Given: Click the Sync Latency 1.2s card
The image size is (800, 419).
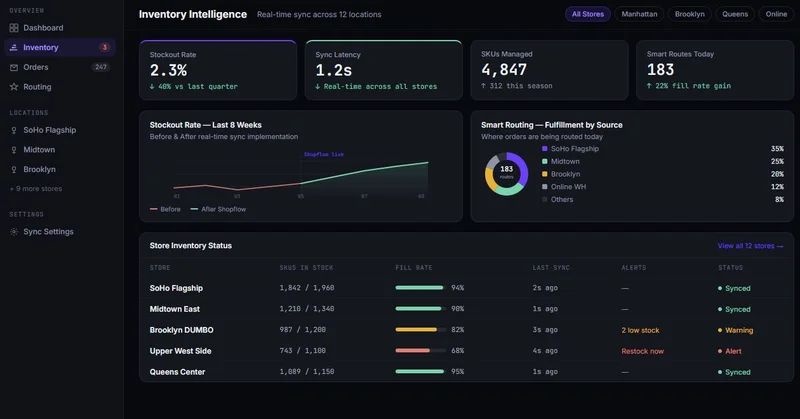Looking at the screenshot, I should pyautogui.click(x=383, y=70).
